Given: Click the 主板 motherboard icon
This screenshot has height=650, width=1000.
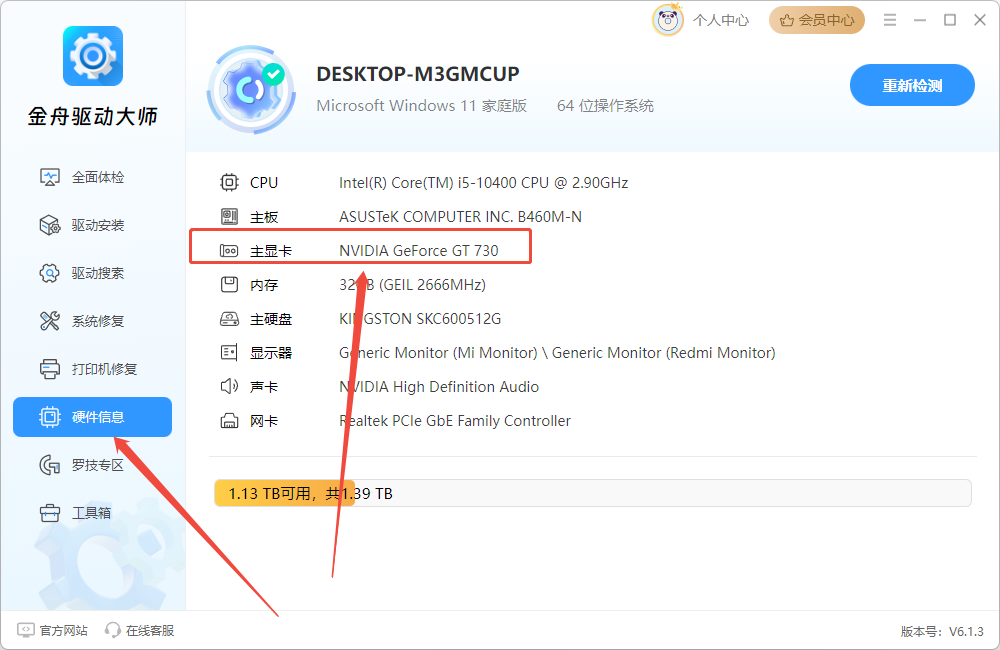Looking at the screenshot, I should tap(229, 217).
